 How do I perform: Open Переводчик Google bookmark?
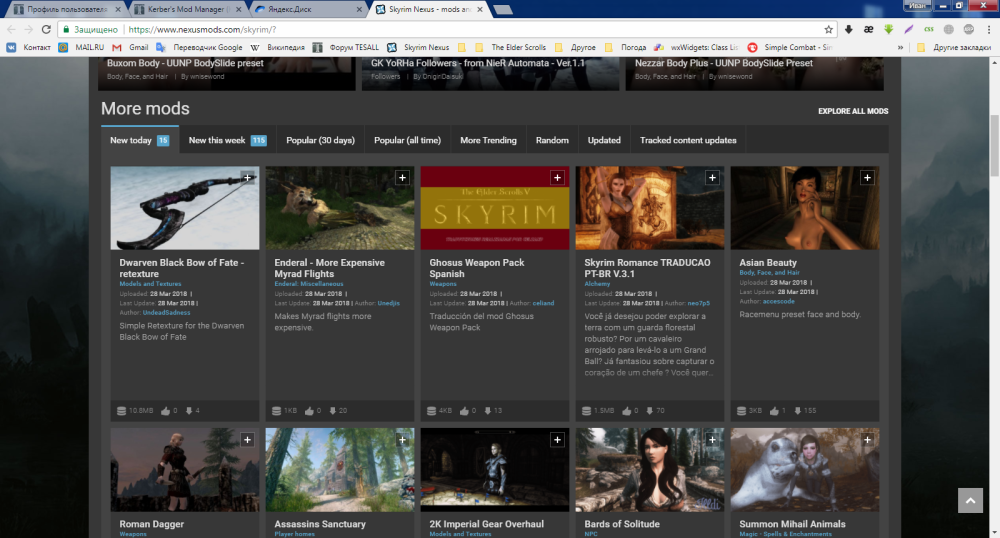[x=200, y=47]
